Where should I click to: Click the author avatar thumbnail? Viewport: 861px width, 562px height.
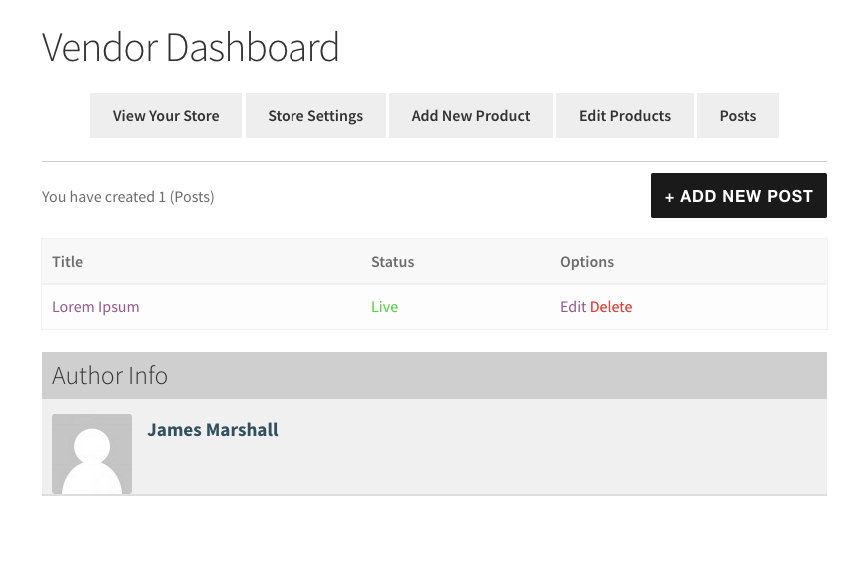(92, 454)
